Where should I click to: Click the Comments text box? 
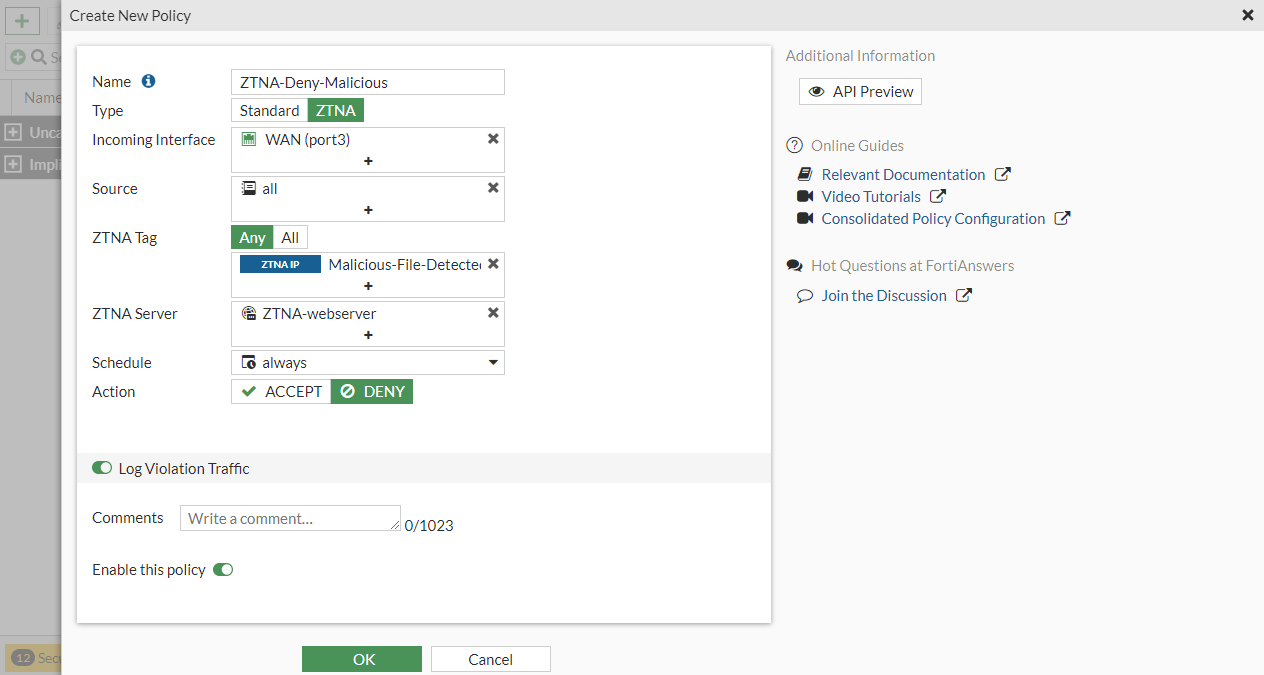click(290, 518)
